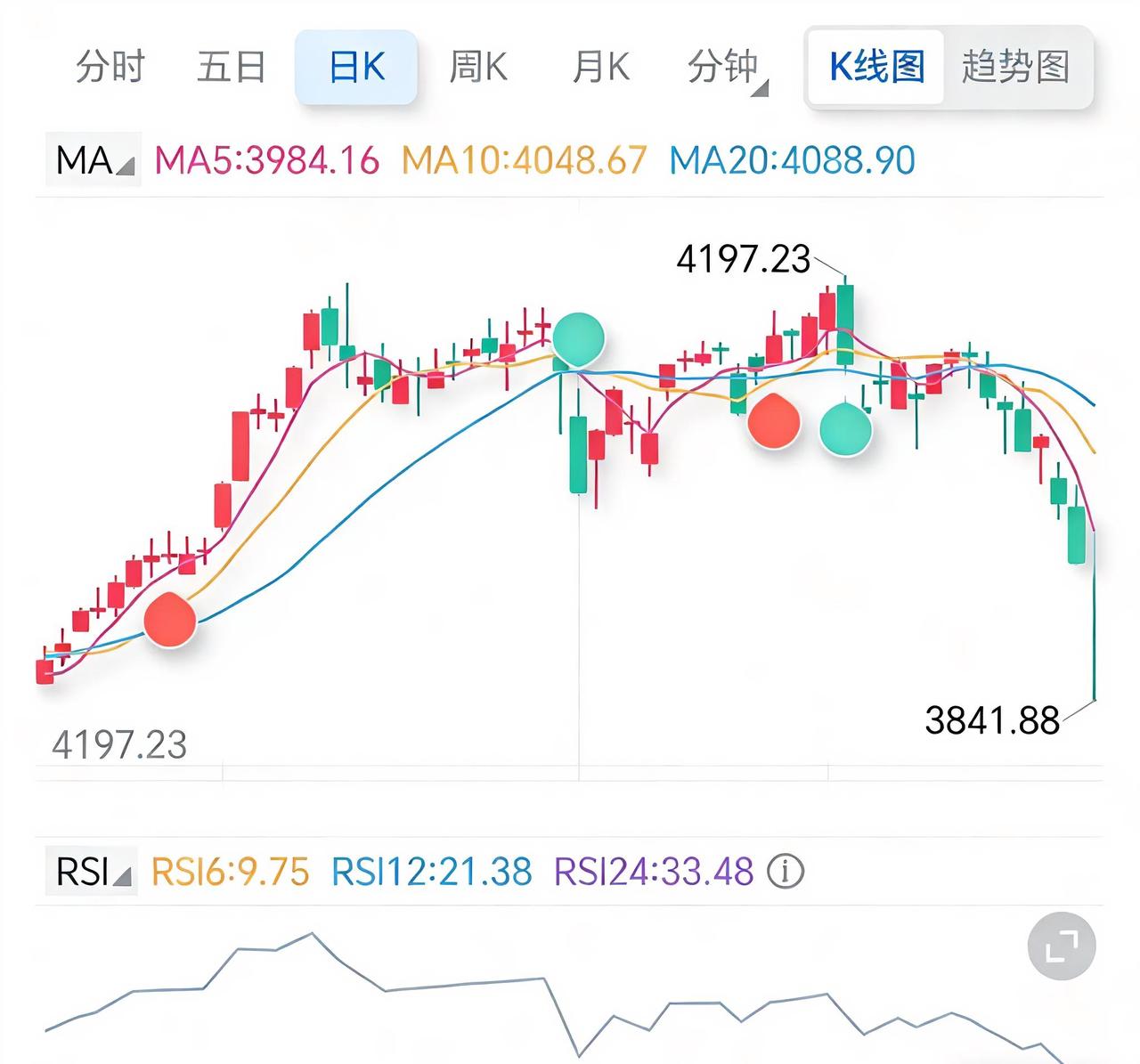The width and height of the screenshot is (1140, 1064).
Task: Switch chart mode to 趋势图
Action: click(x=1015, y=67)
